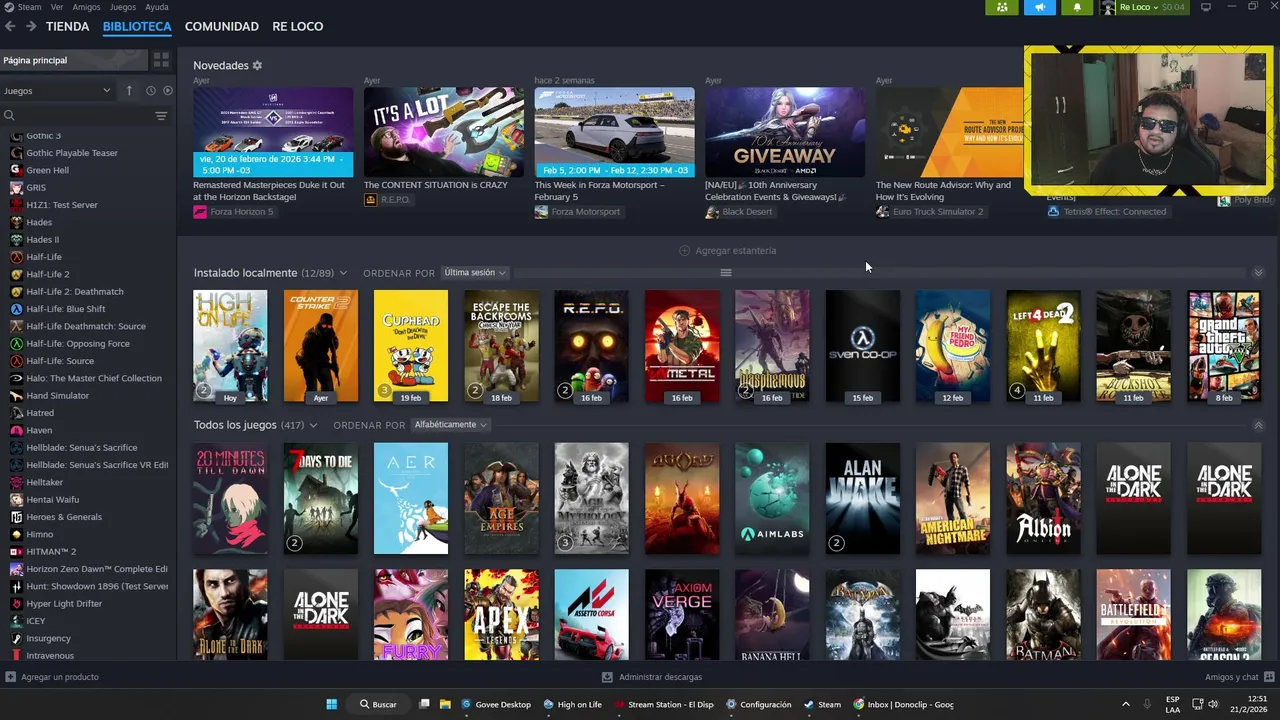Expand Instalado localmente shelf options chevron
1280x720 pixels.
click(343, 273)
